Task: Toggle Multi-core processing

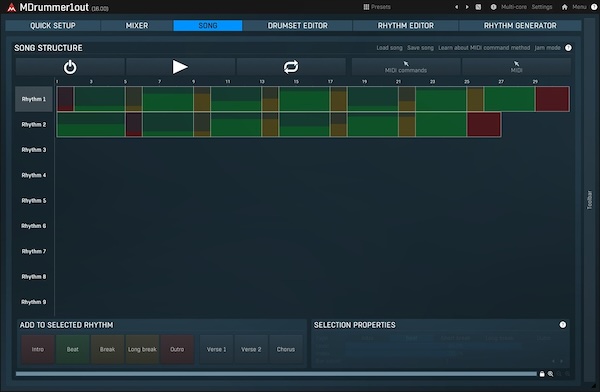Action: tap(514, 7)
